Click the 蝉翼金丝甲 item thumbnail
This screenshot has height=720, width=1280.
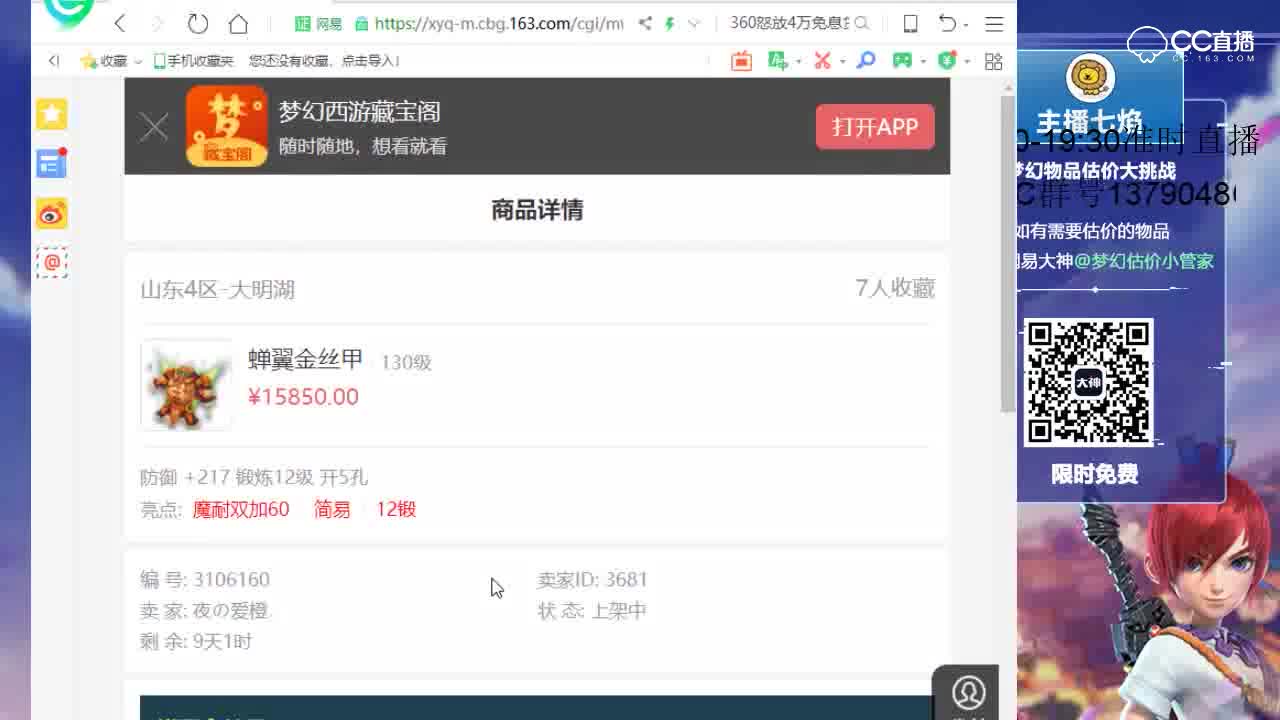[x=186, y=385]
